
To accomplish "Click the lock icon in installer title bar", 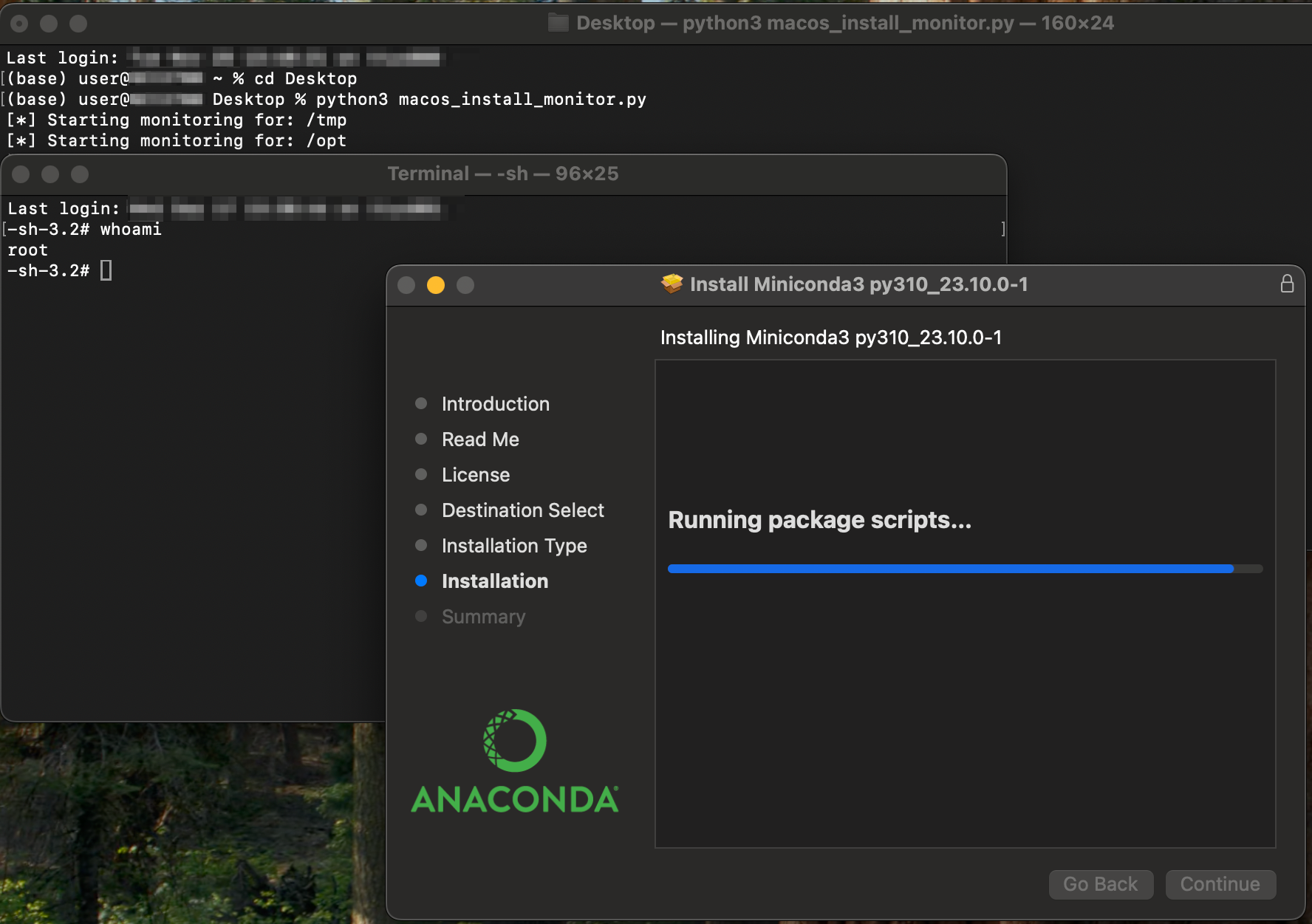I will pos(1286,284).
